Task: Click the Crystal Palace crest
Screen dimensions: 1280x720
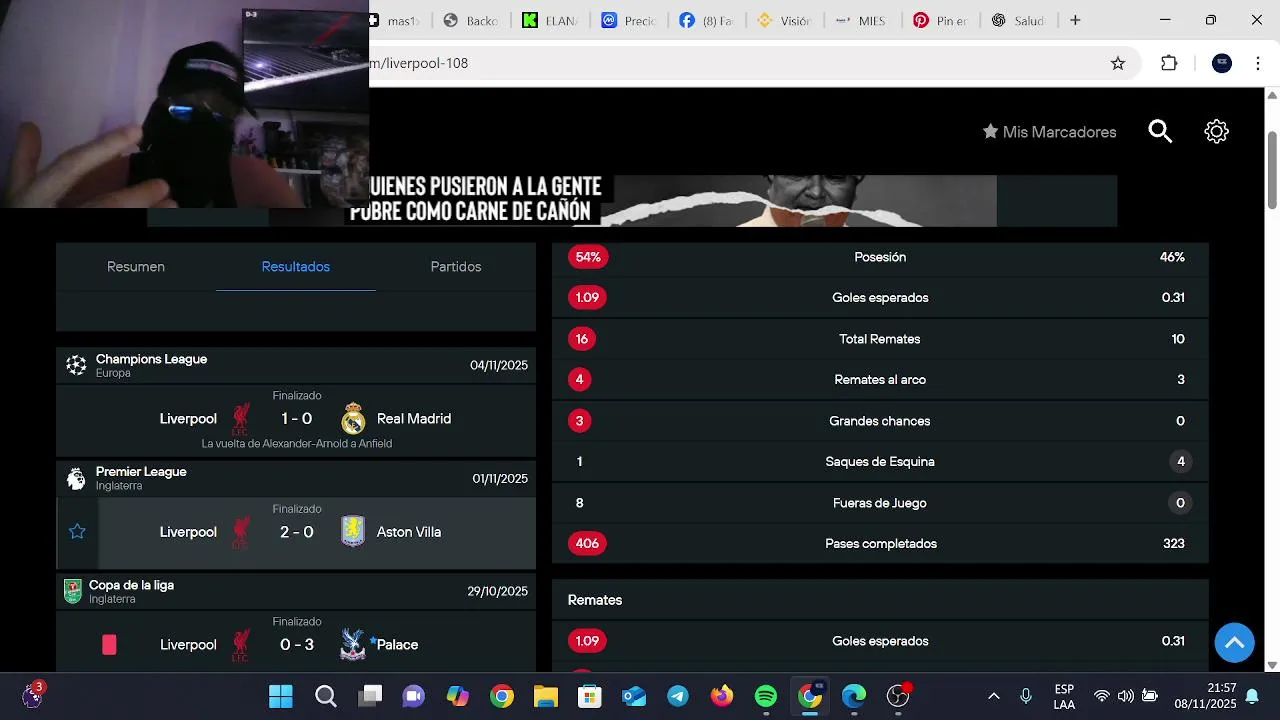Action: point(352,645)
